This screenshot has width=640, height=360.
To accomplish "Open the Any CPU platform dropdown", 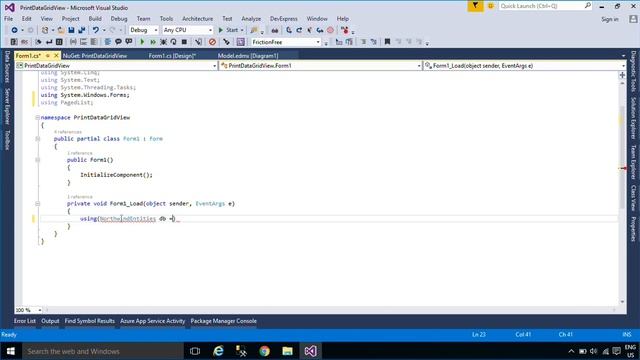I will click(x=188, y=30).
